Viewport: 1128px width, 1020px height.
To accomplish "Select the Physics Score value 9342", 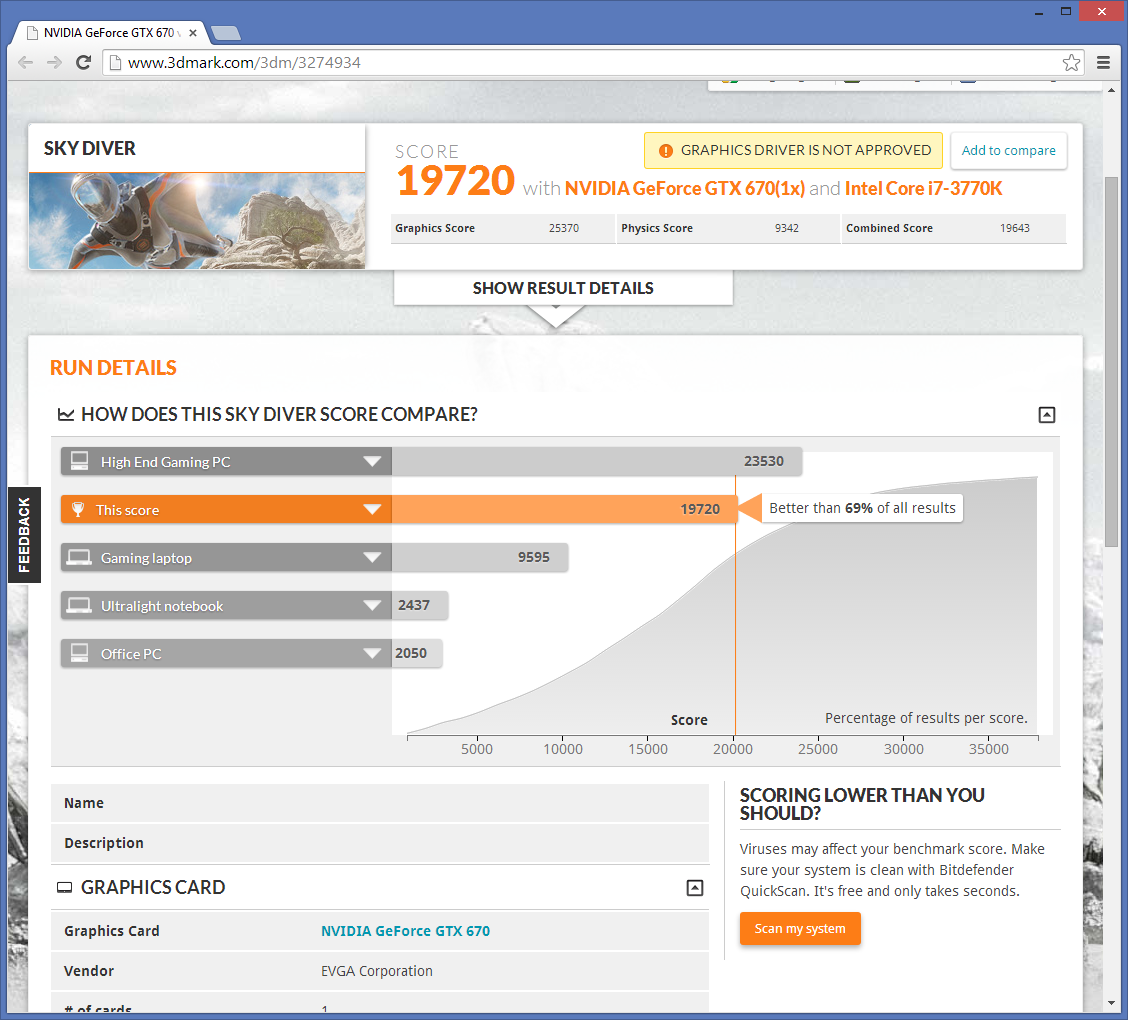I will (786, 229).
